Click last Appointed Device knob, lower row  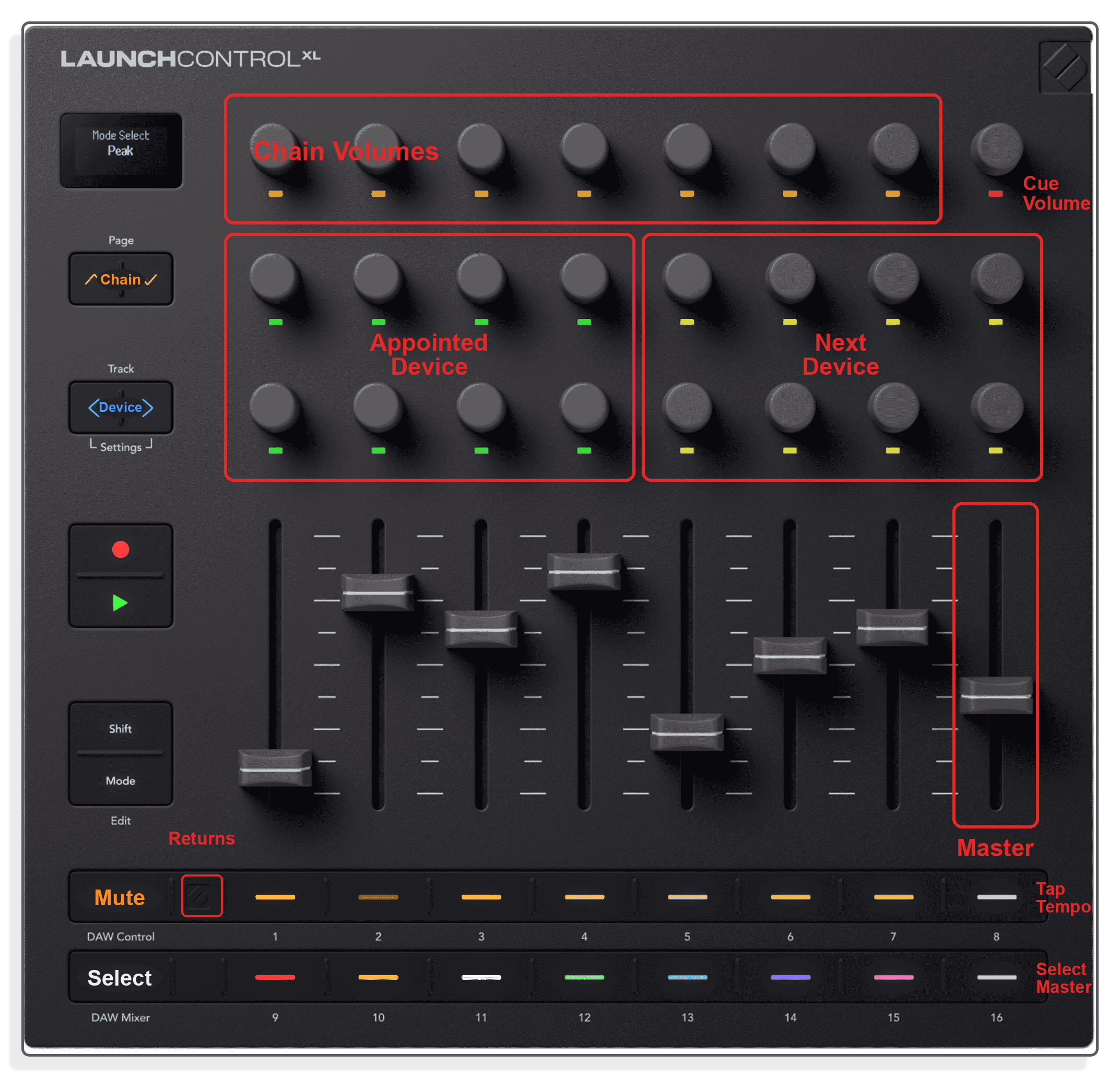[584, 407]
